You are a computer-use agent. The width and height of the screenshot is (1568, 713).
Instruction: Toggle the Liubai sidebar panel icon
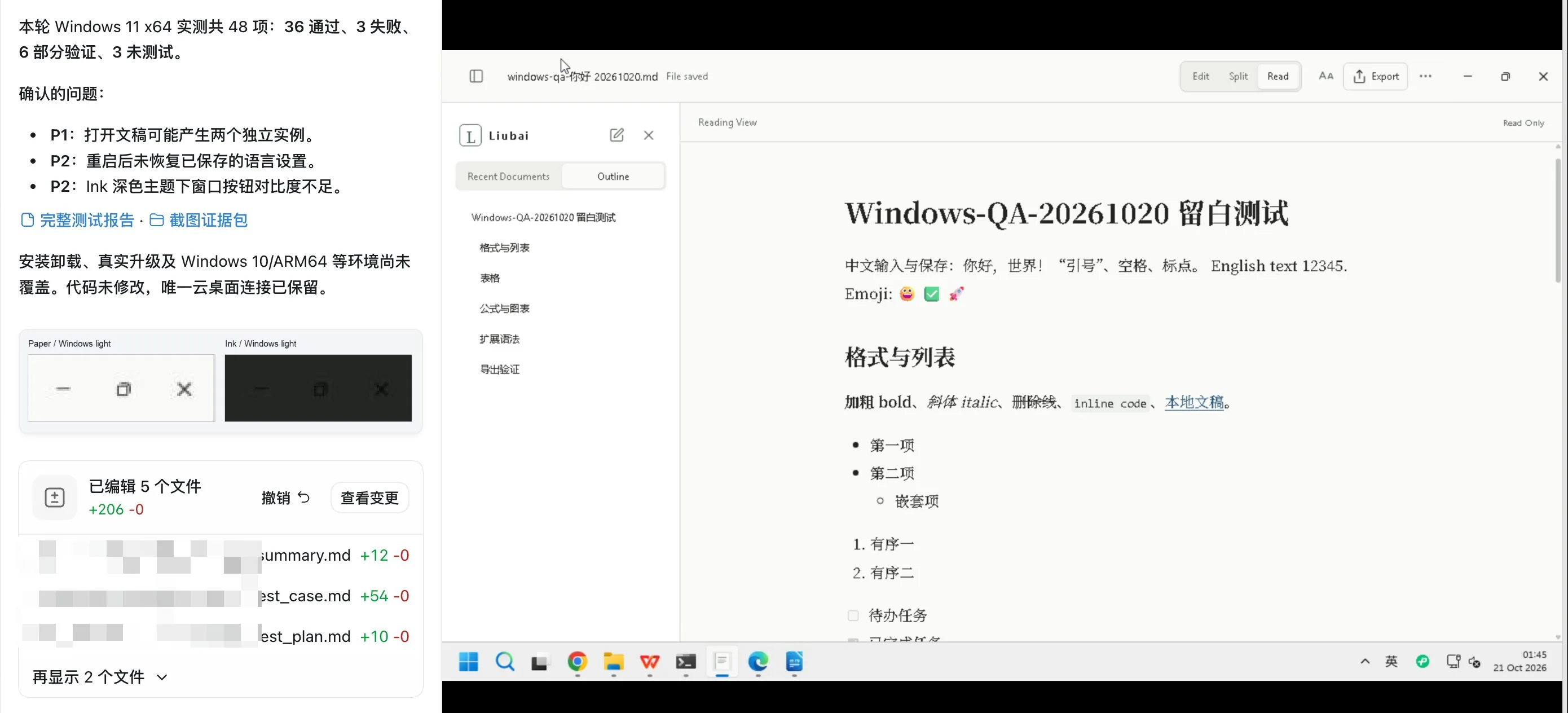pyautogui.click(x=476, y=76)
